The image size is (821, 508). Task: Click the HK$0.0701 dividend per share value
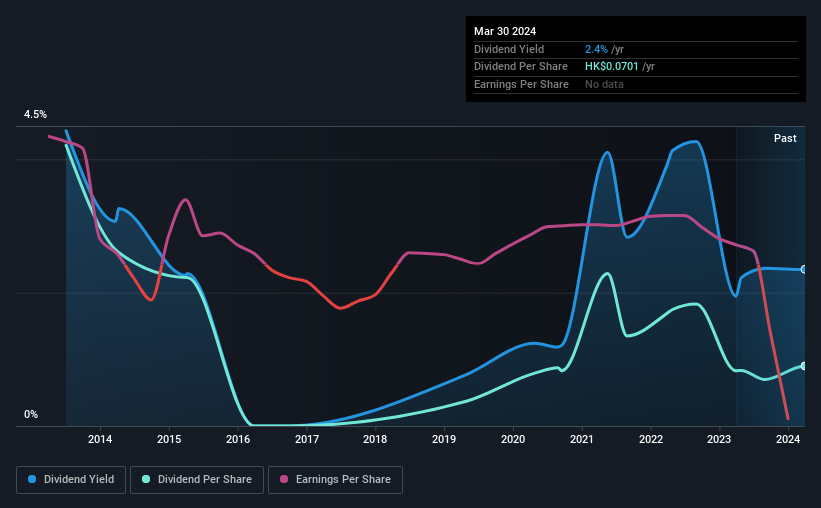click(612, 67)
